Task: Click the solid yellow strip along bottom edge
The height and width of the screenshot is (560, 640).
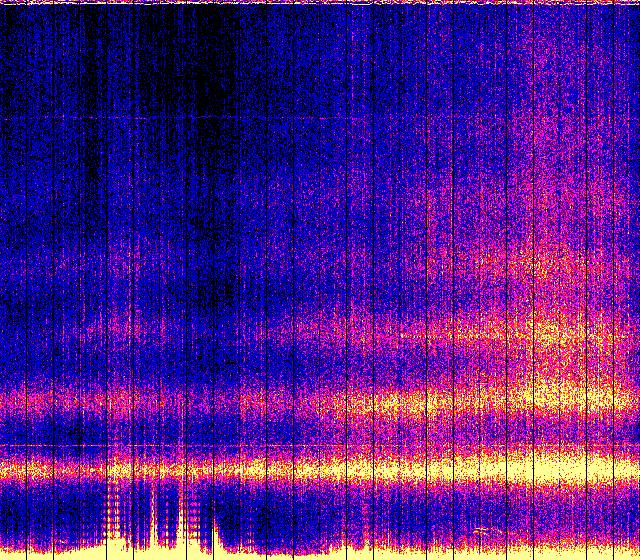Action: pyautogui.click(x=400, y=552)
